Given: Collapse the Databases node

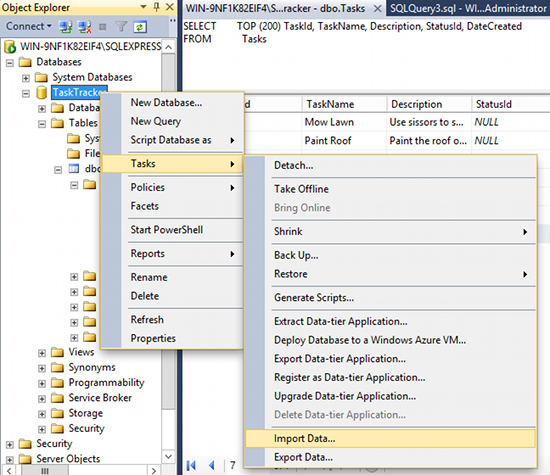Looking at the screenshot, I should click(x=10, y=63).
